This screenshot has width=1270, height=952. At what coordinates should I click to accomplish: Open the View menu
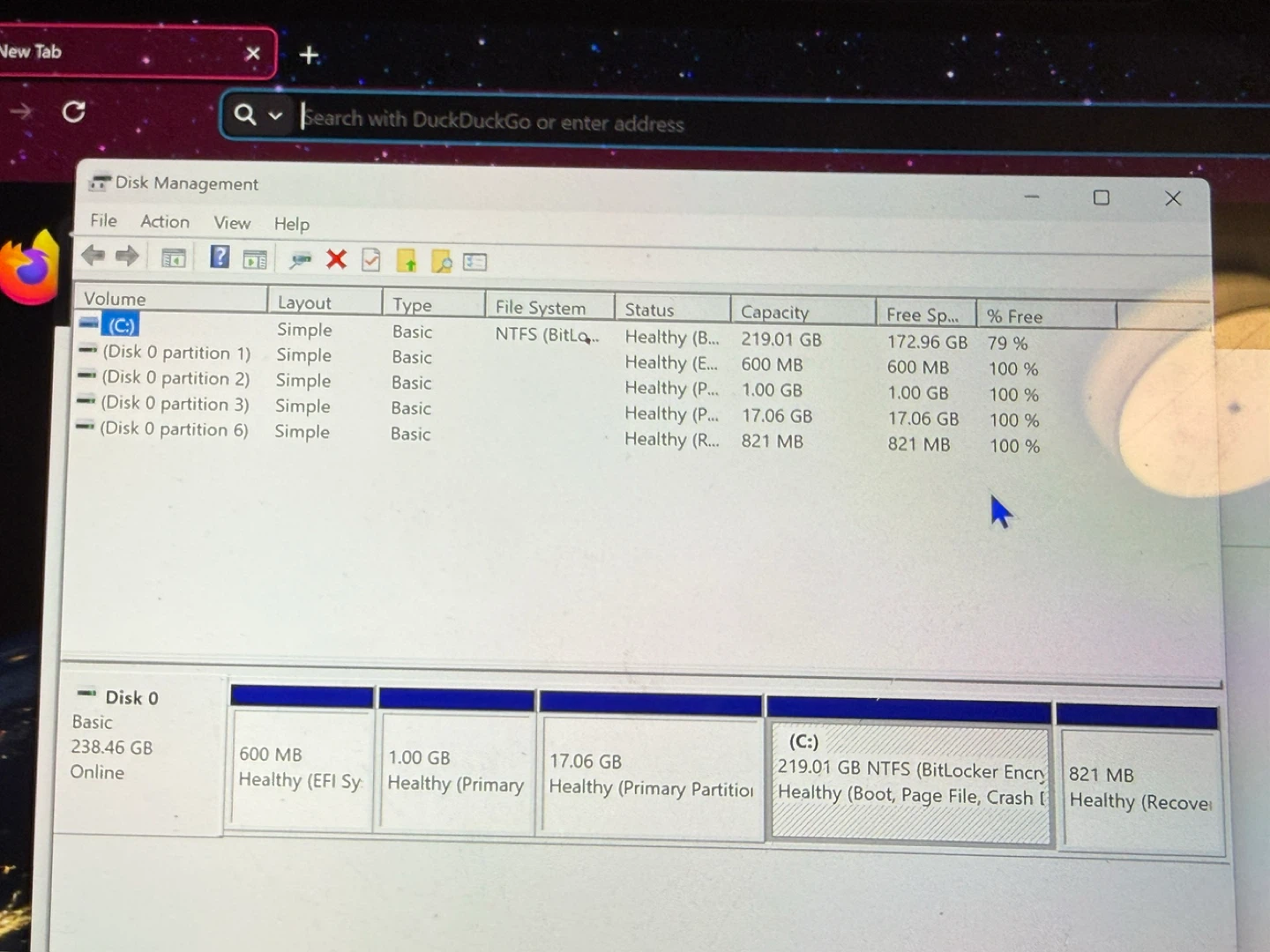(232, 223)
